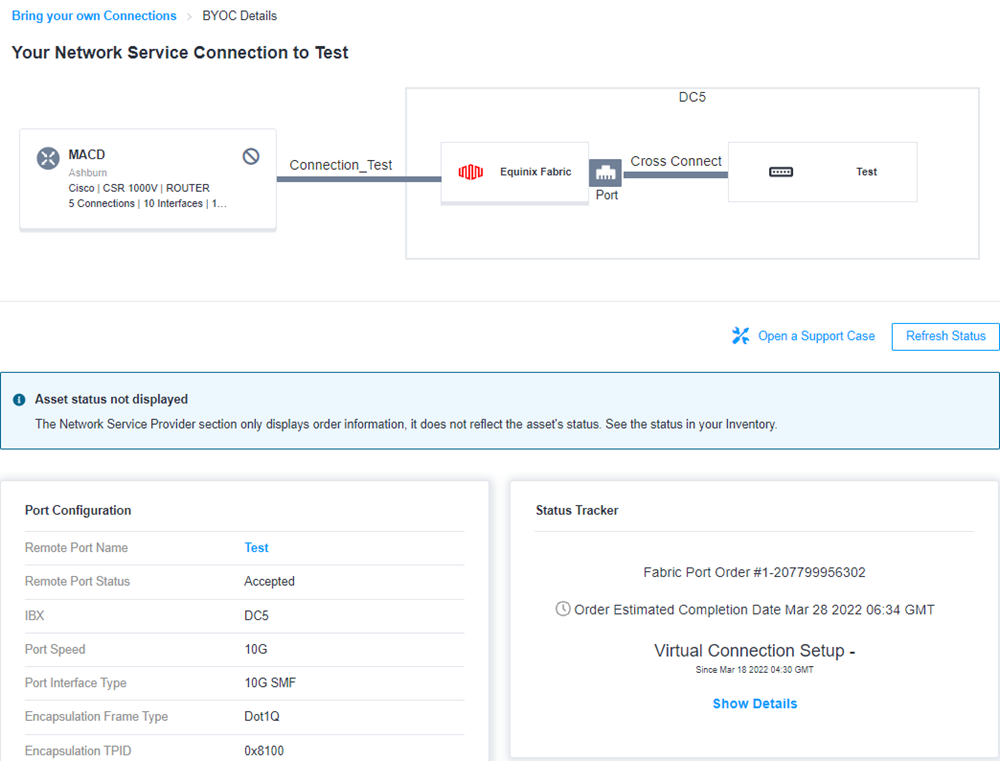Click the info icon in asset status banner
The width and height of the screenshot is (1000, 761).
[x=19, y=400]
